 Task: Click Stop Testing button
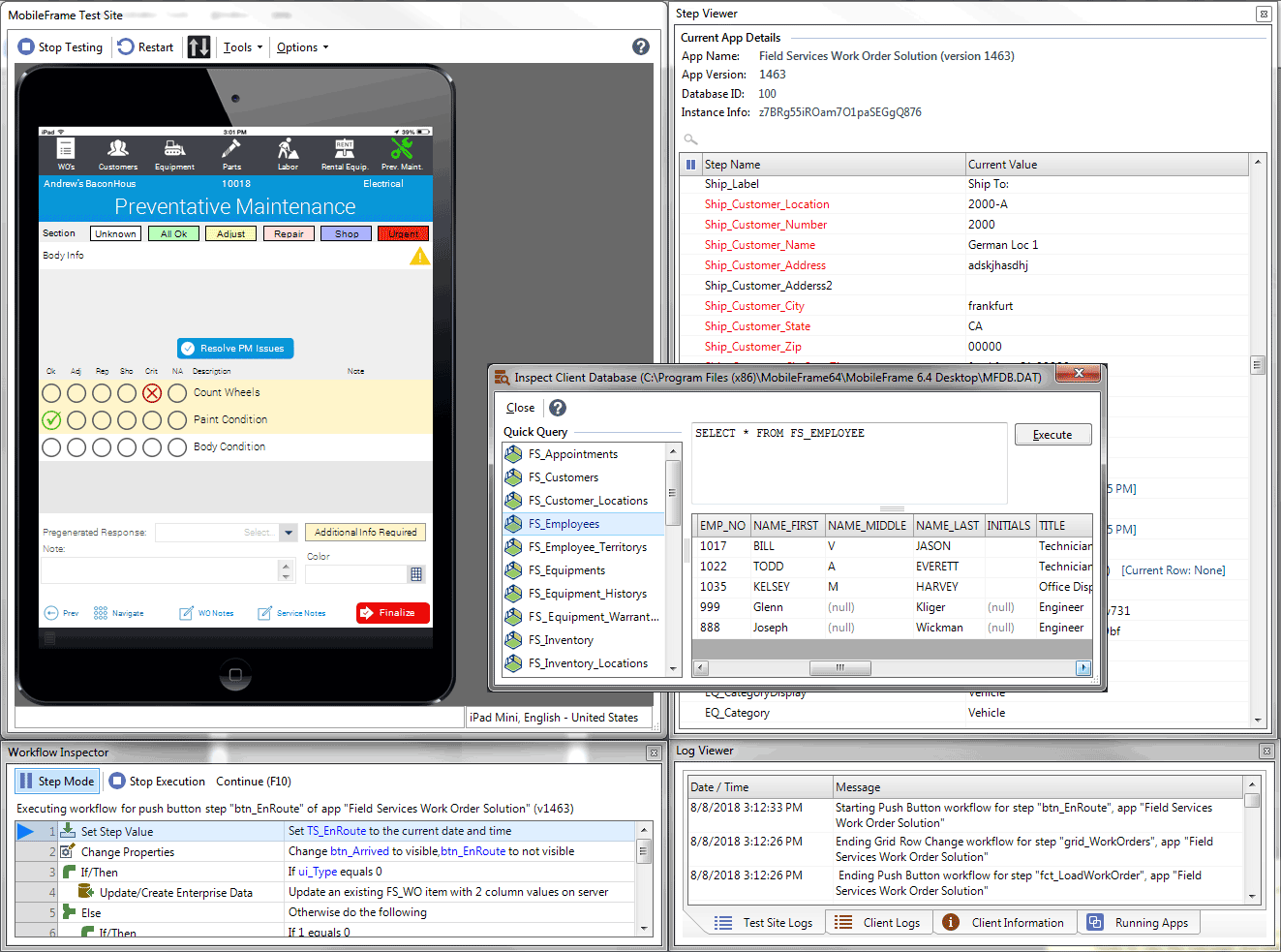pos(60,46)
